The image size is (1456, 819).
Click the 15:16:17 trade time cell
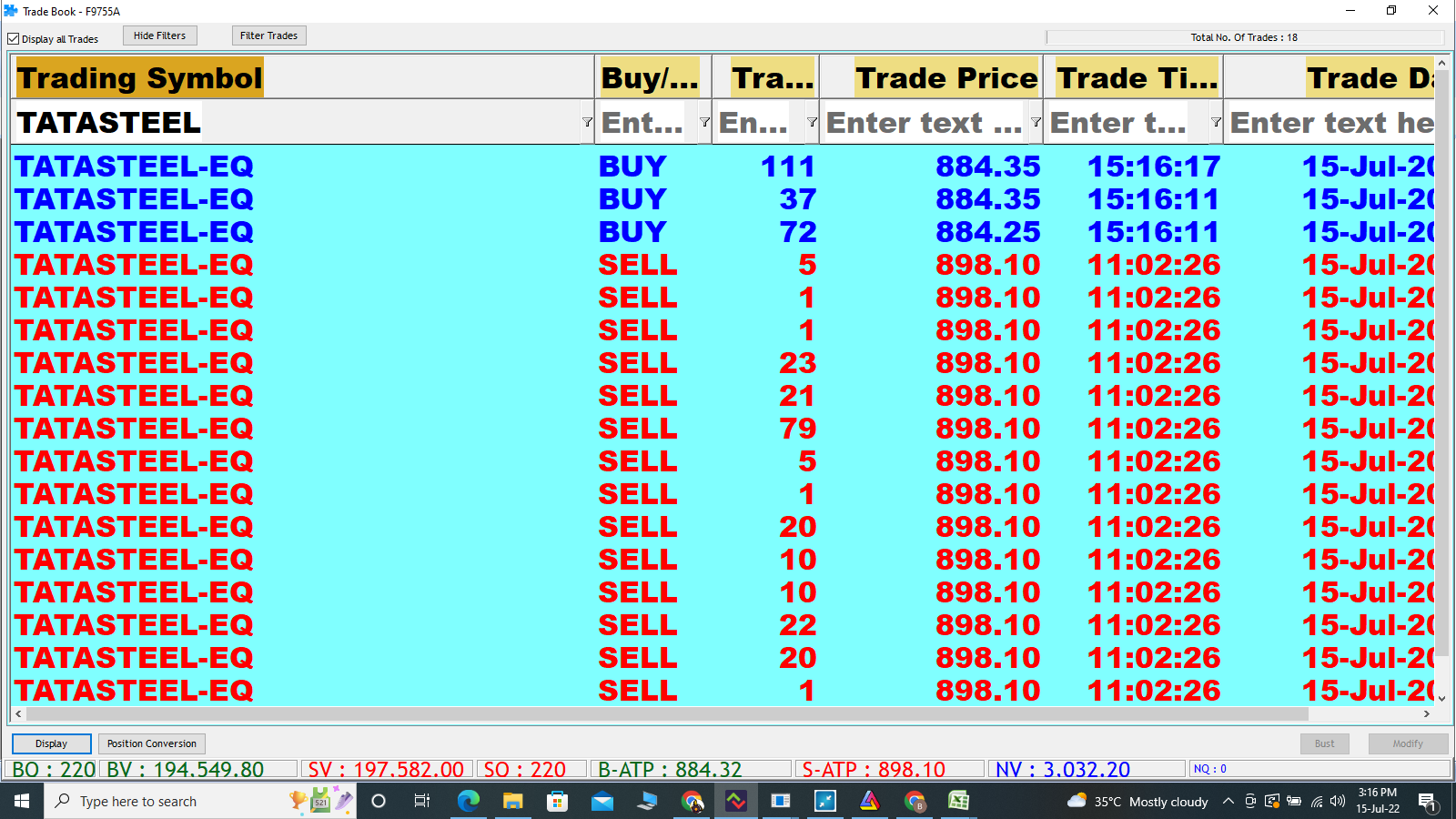click(x=1154, y=167)
